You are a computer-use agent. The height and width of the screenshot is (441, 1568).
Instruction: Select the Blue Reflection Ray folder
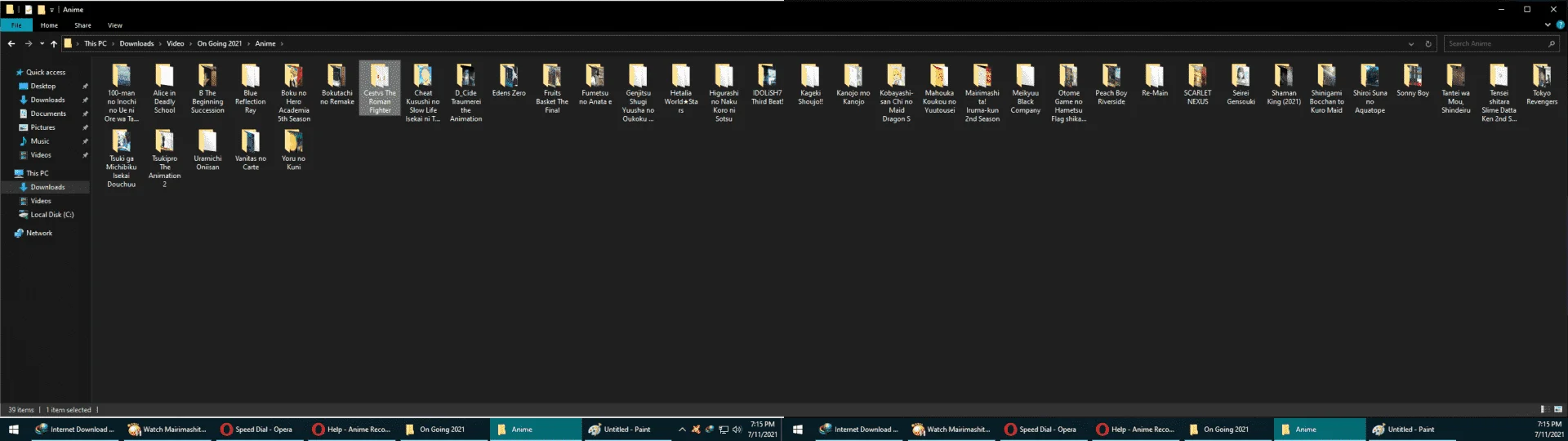pyautogui.click(x=251, y=89)
